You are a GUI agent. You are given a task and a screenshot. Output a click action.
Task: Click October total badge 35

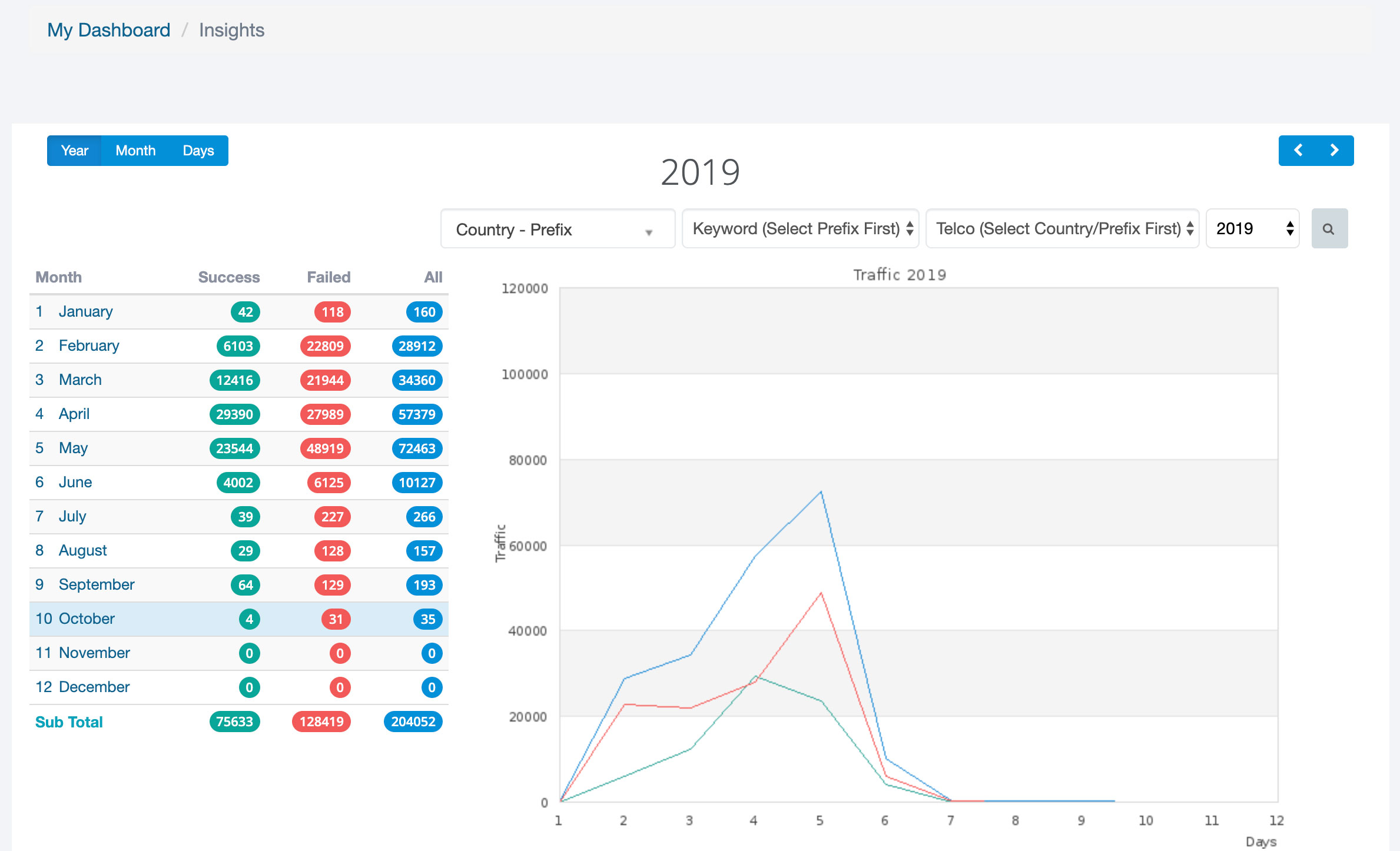(x=428, y=619)
